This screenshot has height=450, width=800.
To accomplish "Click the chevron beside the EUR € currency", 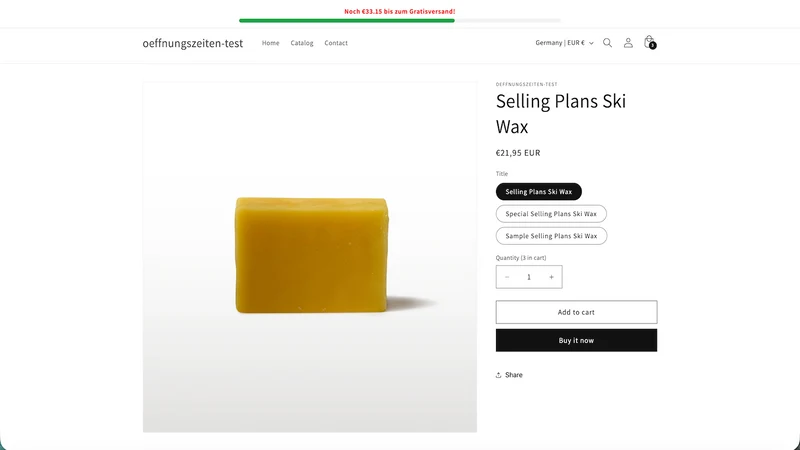I will (x=591, y=43).
